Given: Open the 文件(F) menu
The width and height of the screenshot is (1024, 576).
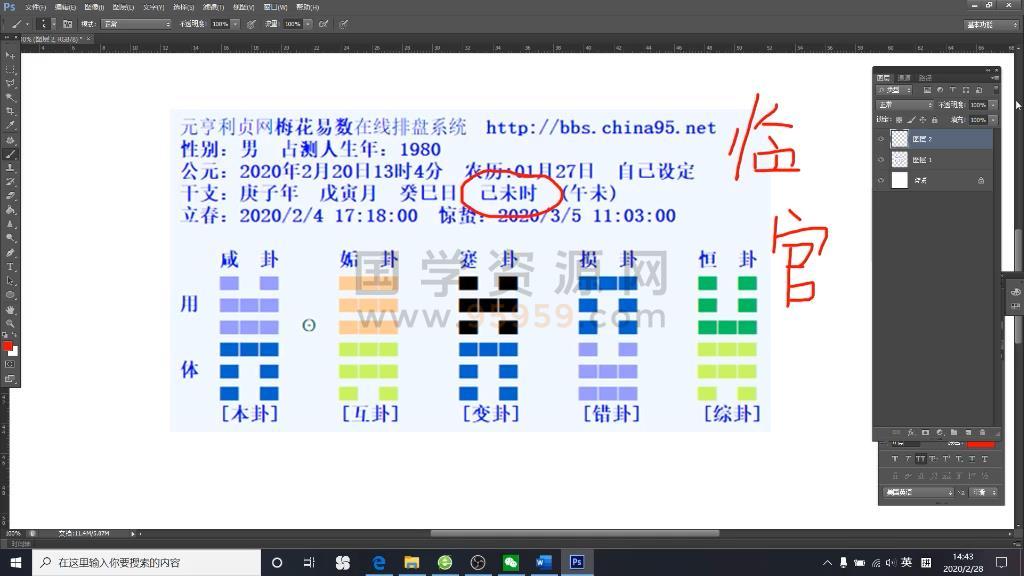Looking at the screenshot, I should pos(35,7).
